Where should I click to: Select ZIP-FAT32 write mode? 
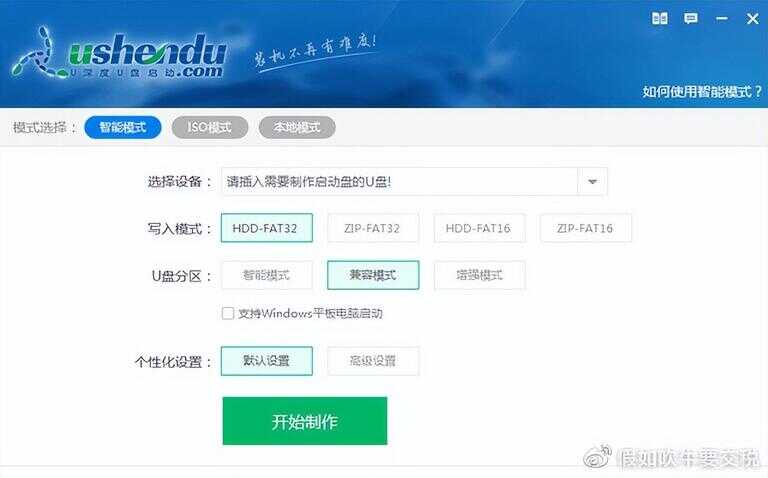(373, 228)
